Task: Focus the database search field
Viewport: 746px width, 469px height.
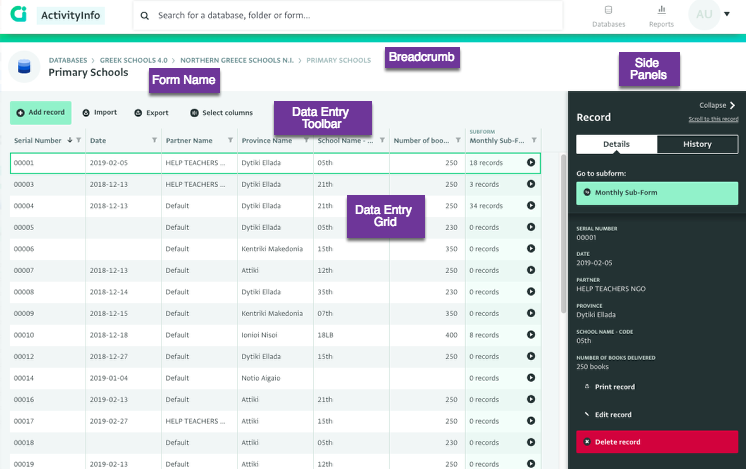Action: click(x=348, y=15)
